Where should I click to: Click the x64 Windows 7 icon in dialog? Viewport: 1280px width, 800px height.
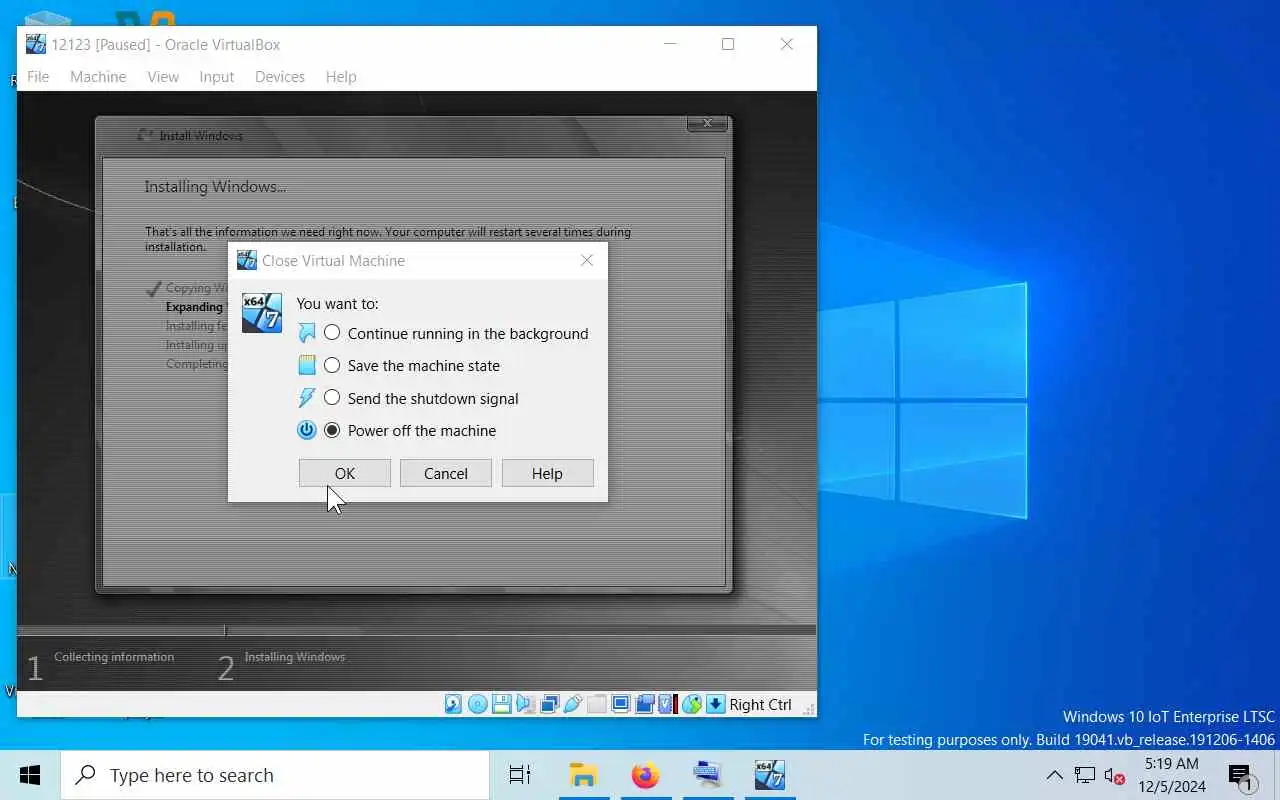tap(262, 313)
